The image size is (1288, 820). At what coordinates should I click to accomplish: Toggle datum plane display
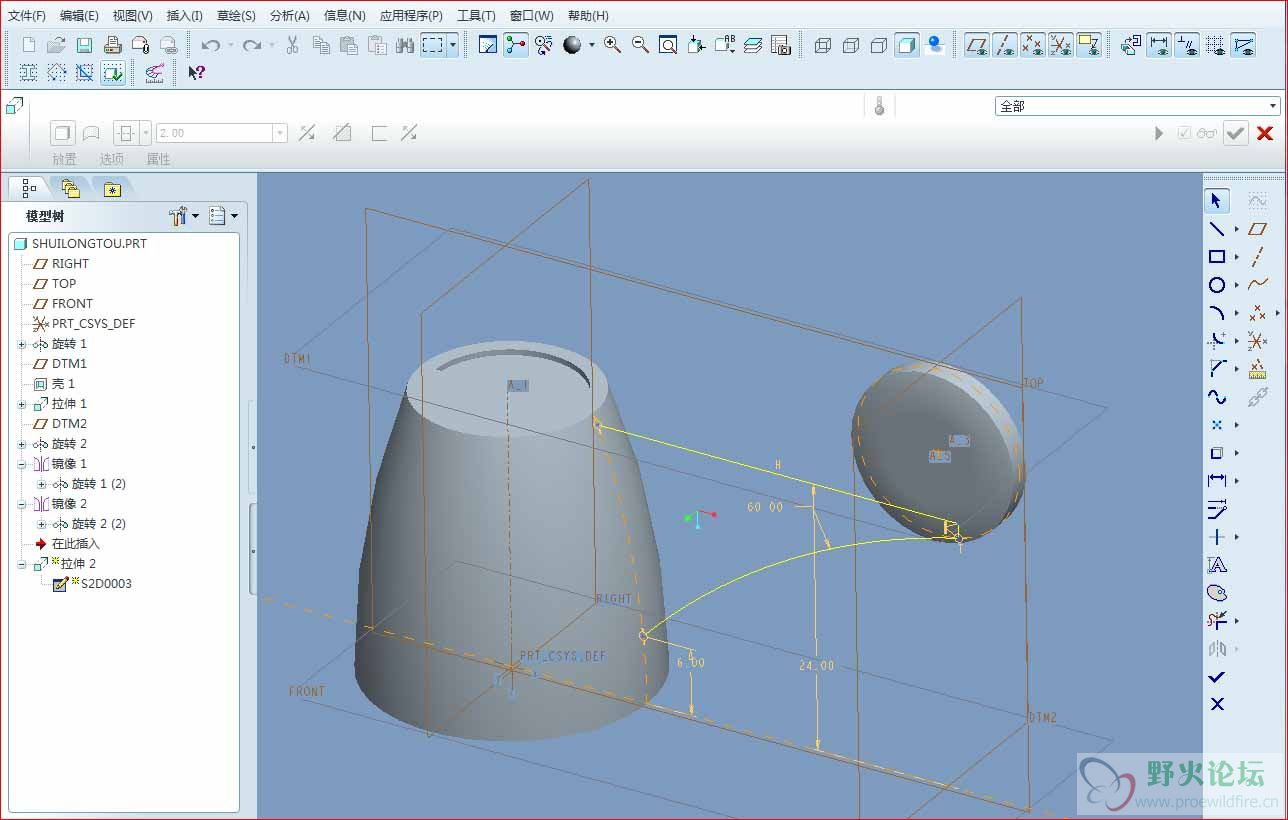[977, 45]
